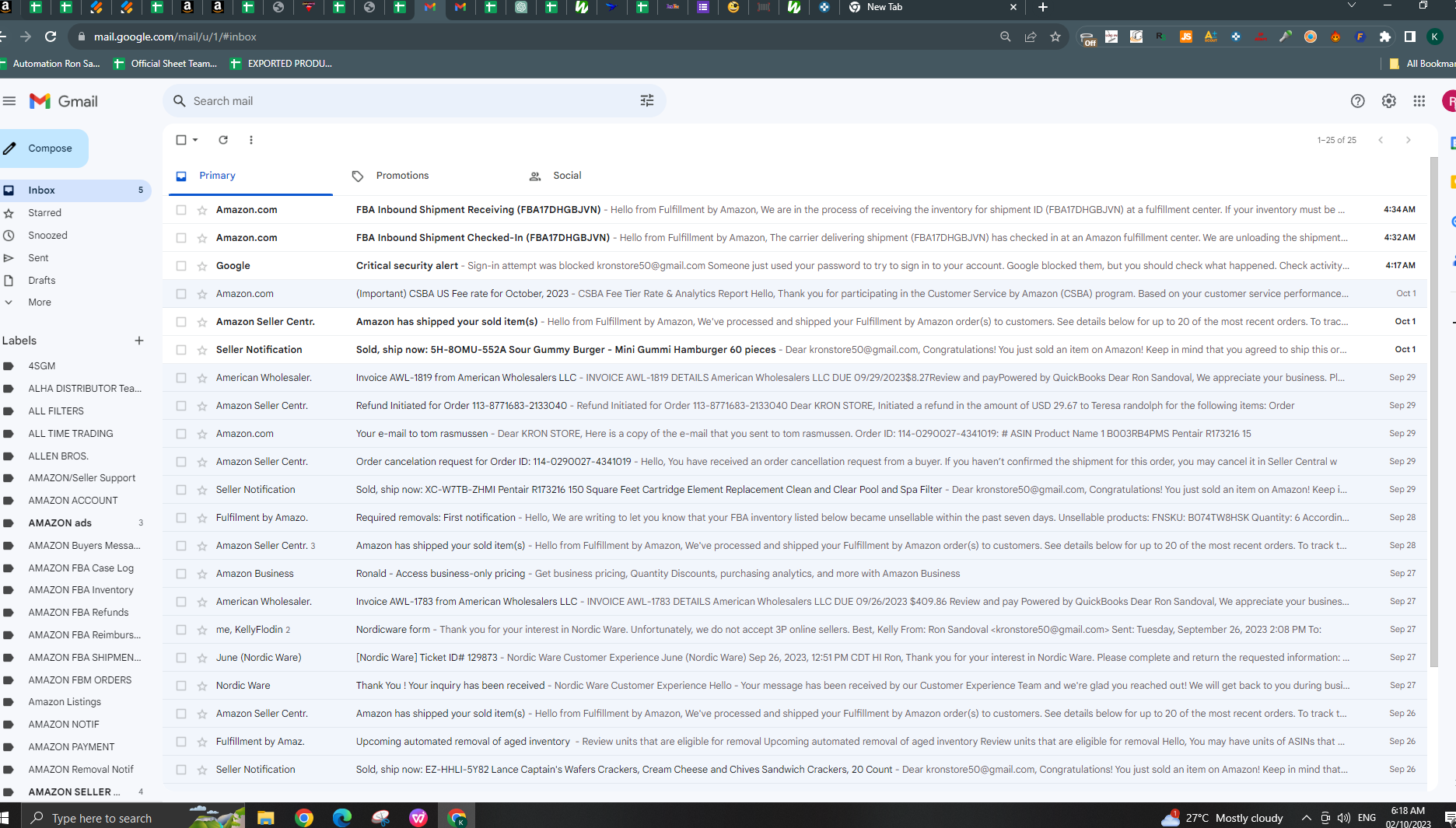Create a new label with plus icon
The width and height of the screenshot is (1456, 828).
click(139, 341)
